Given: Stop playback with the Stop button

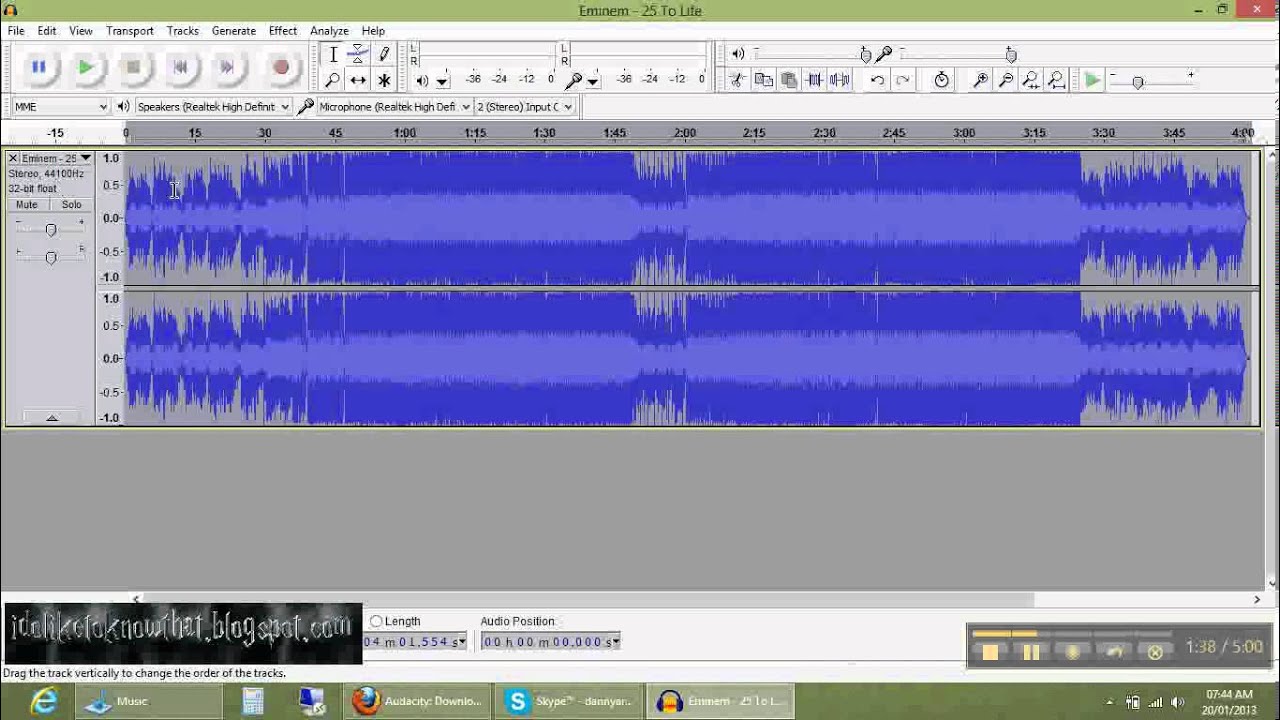Looking at the screenshot, I should (133, 67).
